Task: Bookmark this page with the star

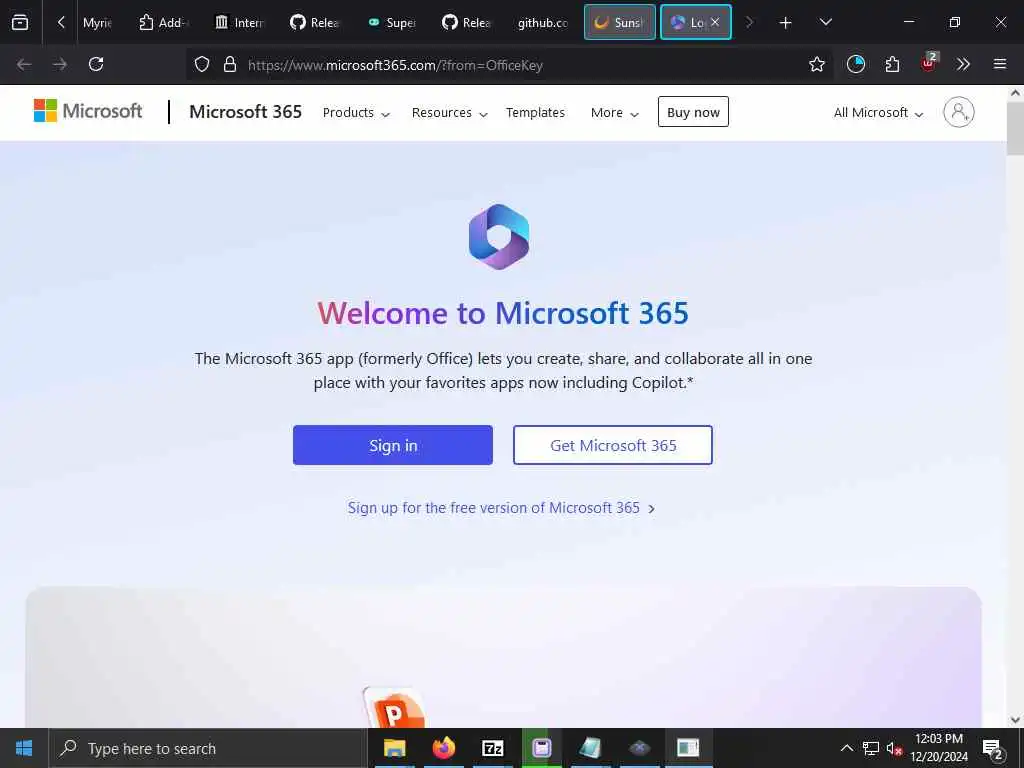Action: pyautogui.click(x=816, y=64)
